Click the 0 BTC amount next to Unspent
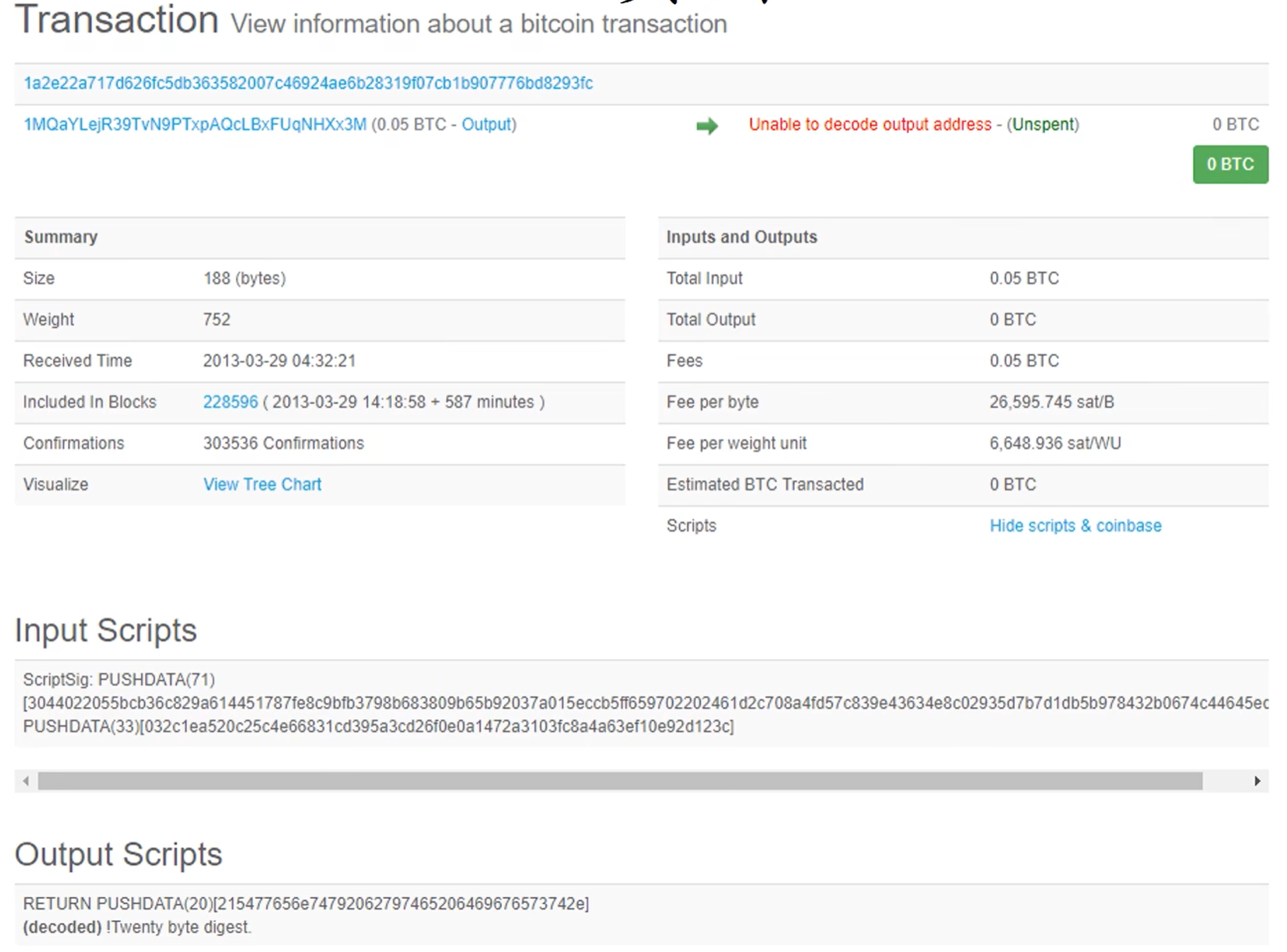The width and height of the screenshot is (1287, 952). pyautogui.click(x=1235, y=125)
